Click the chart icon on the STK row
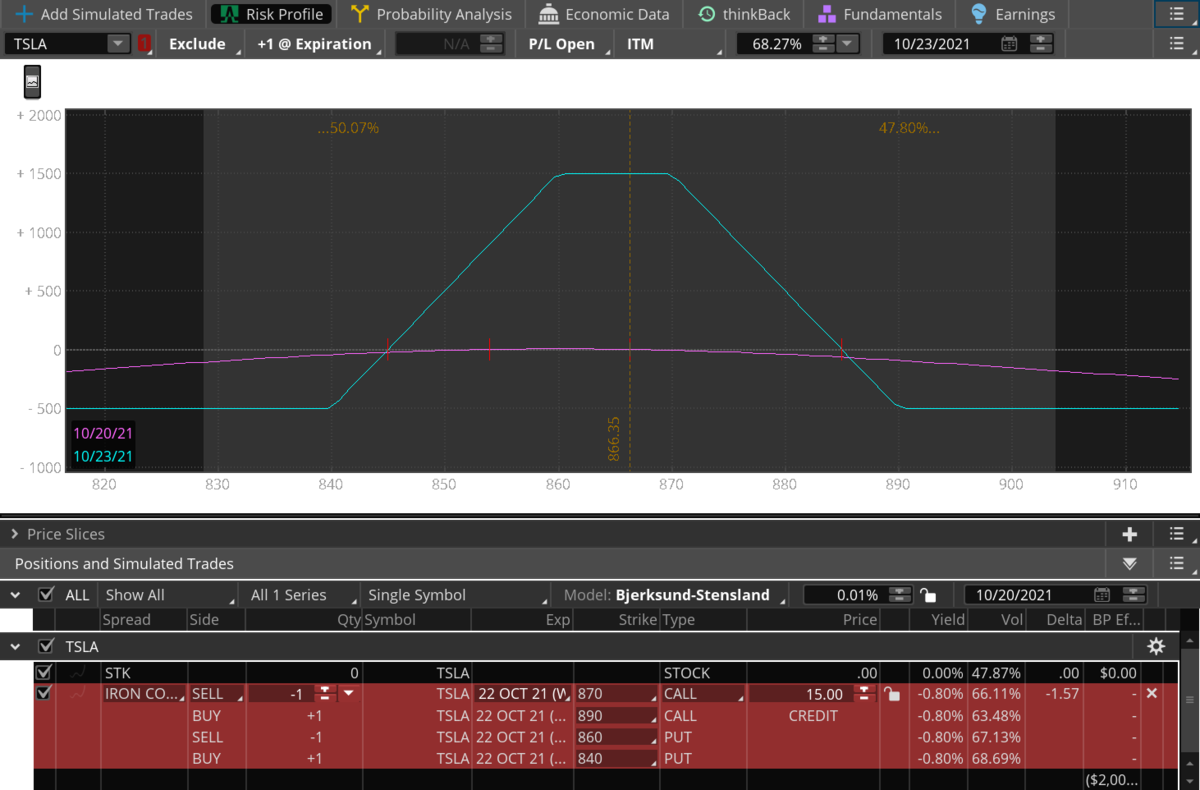1200x790 pixels. pyautogui.click(x=77, y=673)
